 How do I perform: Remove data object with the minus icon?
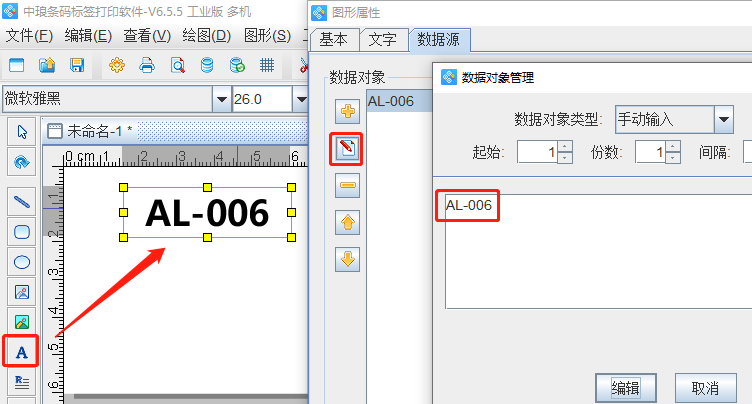pos(348,186)
